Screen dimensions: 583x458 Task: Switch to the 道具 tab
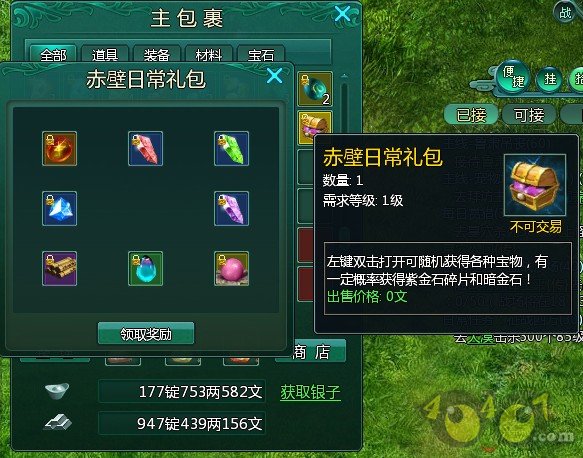pyautogui.click(x=105, y=54)
